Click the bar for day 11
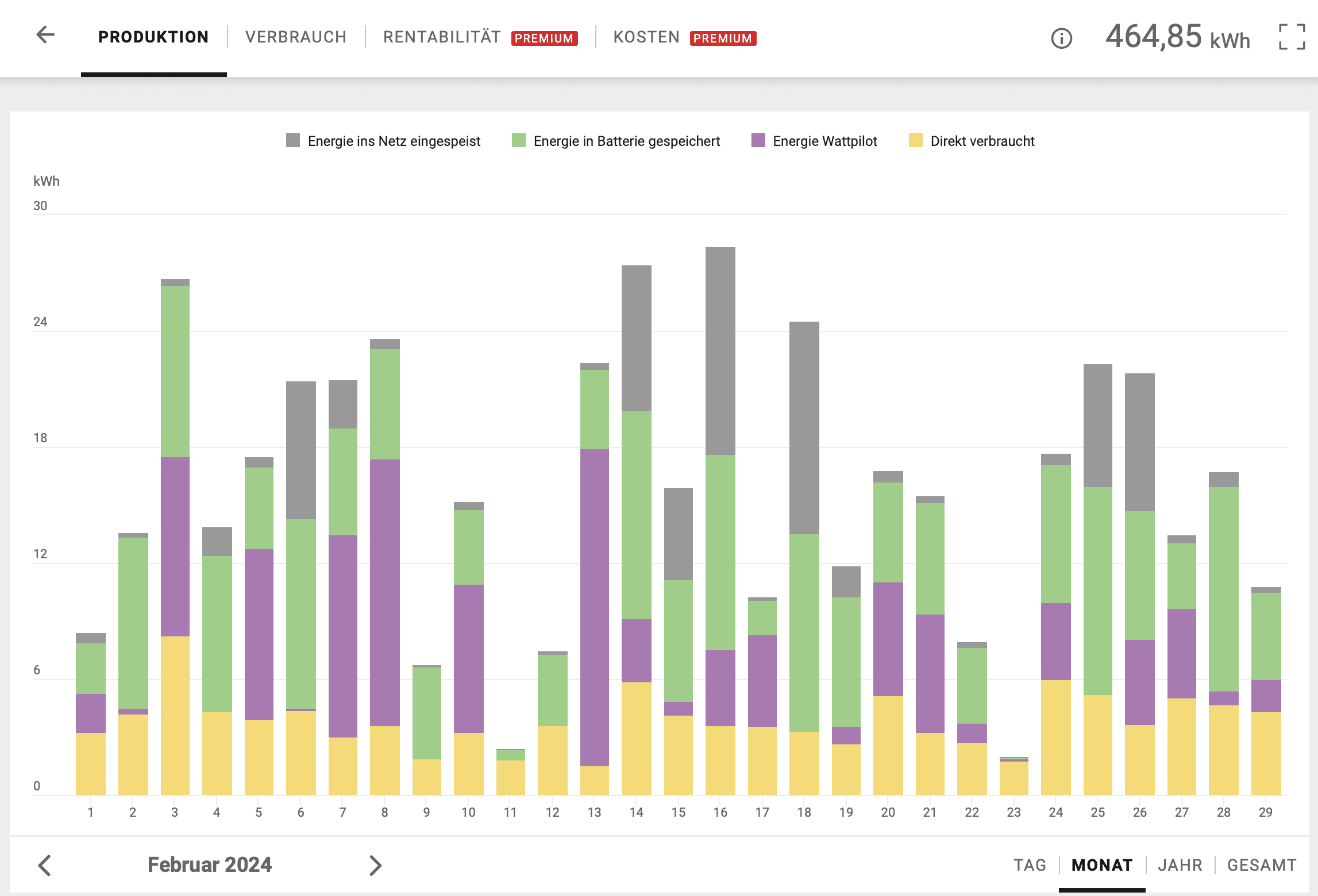Screen dimensions: 1318x896 pos(511,772)
